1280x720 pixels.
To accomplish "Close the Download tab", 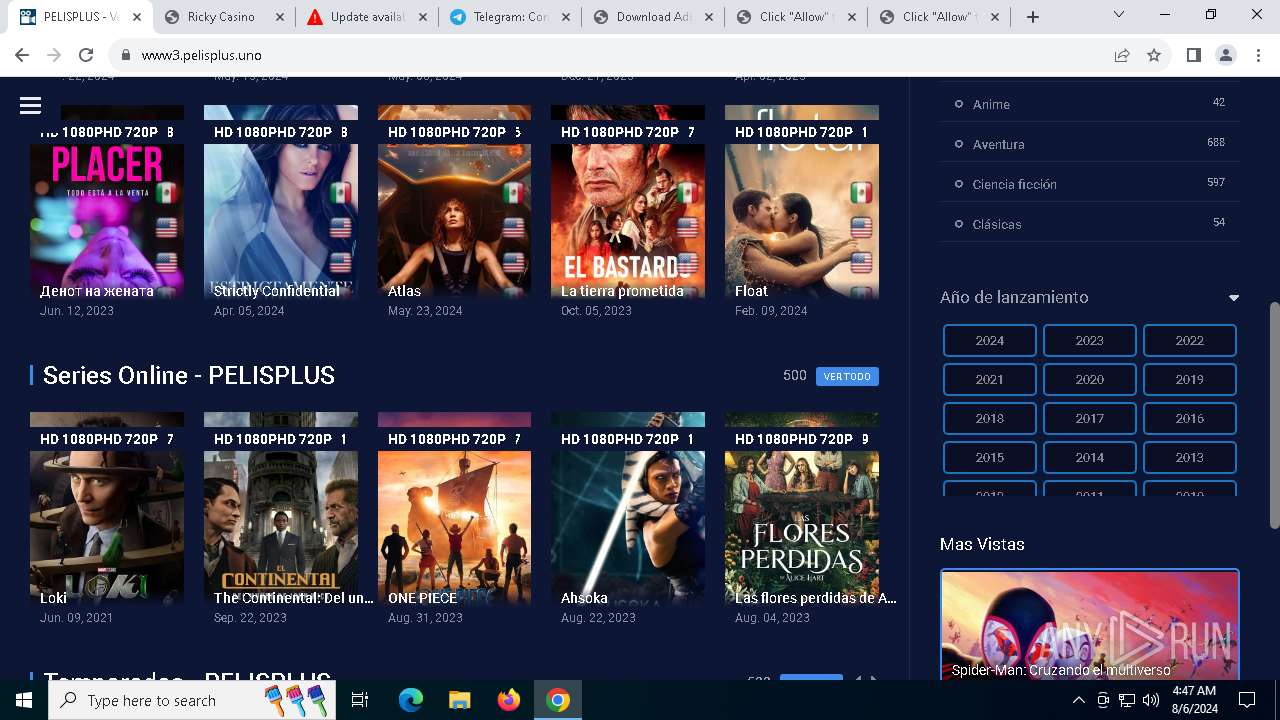I will pyautogui.click(x=707, y=17).
